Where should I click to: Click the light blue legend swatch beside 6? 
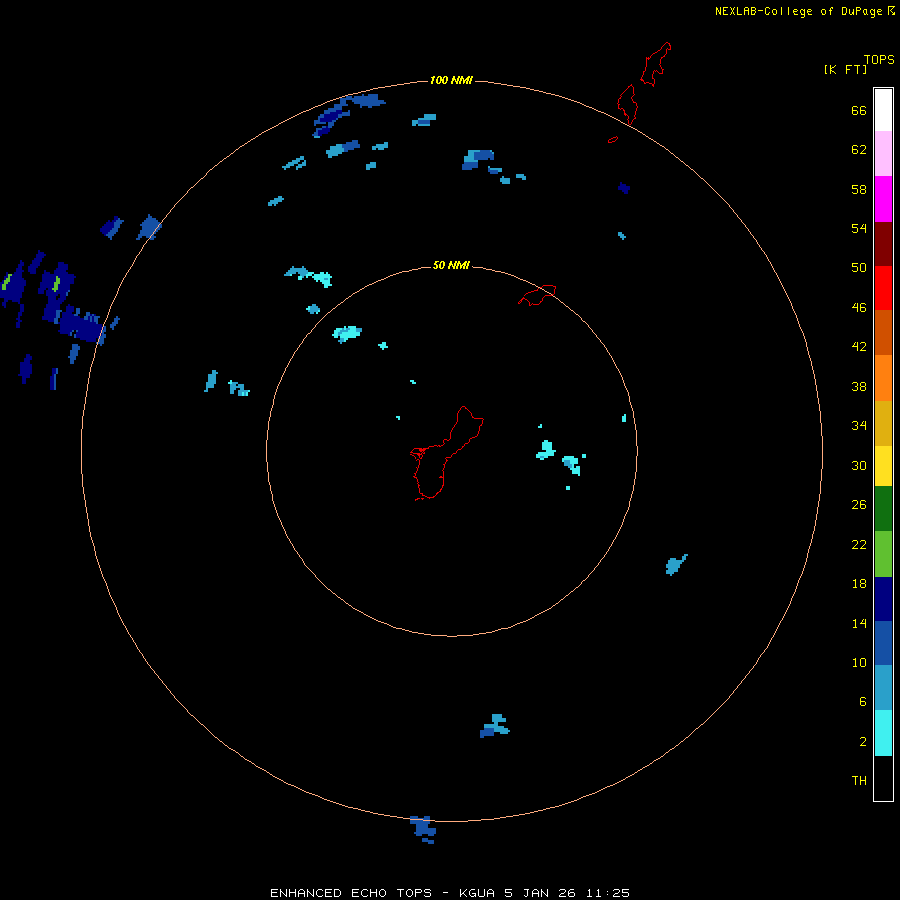(883, 688)
